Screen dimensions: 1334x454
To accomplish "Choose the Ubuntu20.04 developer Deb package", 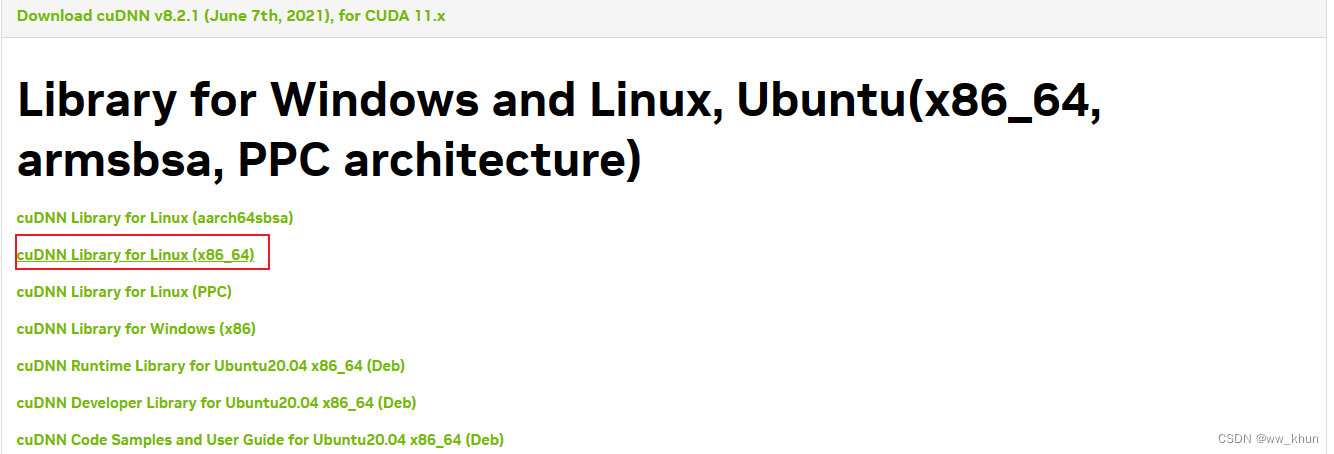I will [217, 403].
